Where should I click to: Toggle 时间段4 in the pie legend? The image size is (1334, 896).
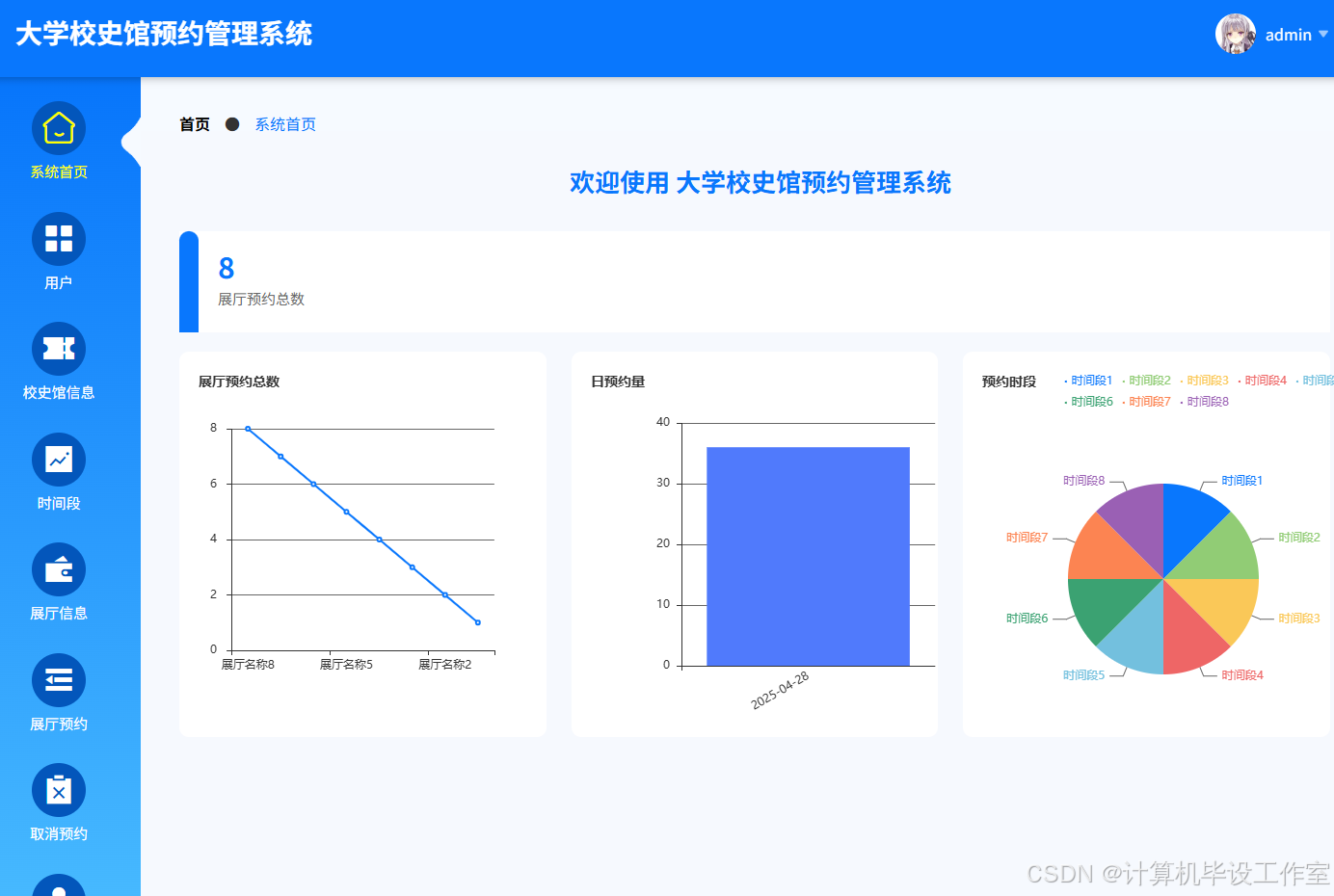pyautogui.click(x=1262, y=381)
